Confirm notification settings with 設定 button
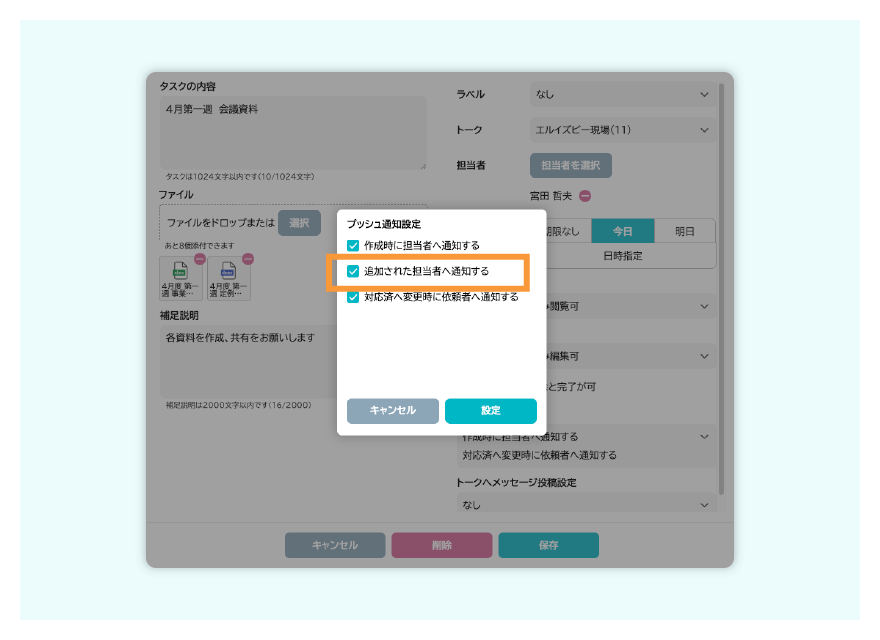This screenshot has width=880, height=640. pyautogui.click(x=493, y=411)
